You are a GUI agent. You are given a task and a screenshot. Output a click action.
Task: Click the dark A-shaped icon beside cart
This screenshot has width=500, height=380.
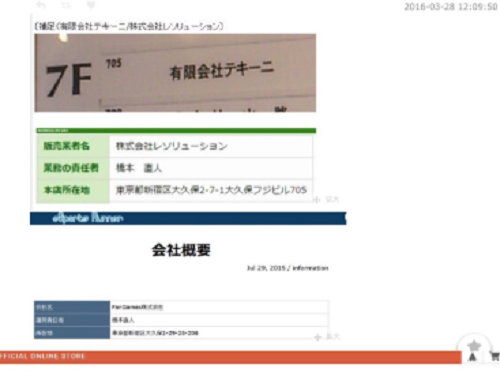point(472,357)
